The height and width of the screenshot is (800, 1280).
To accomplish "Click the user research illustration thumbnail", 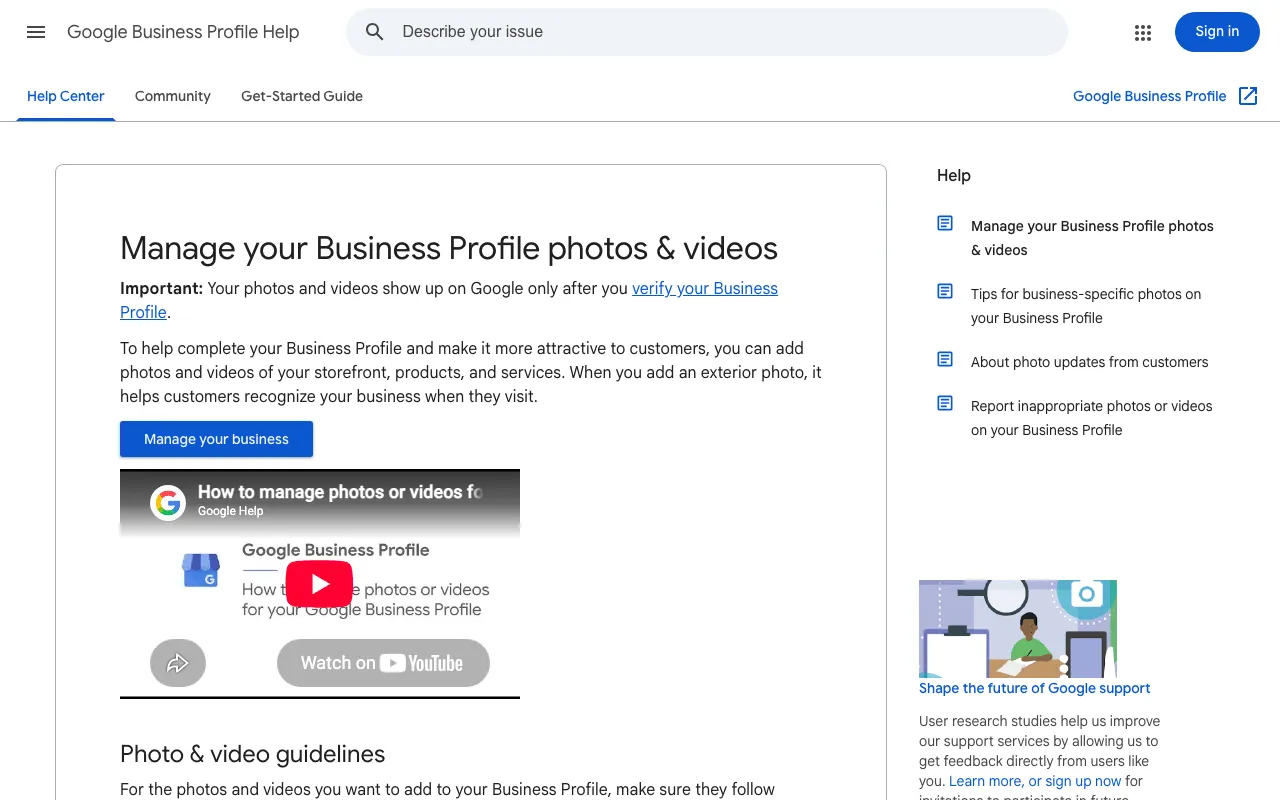I will [x=1018, y=629].
